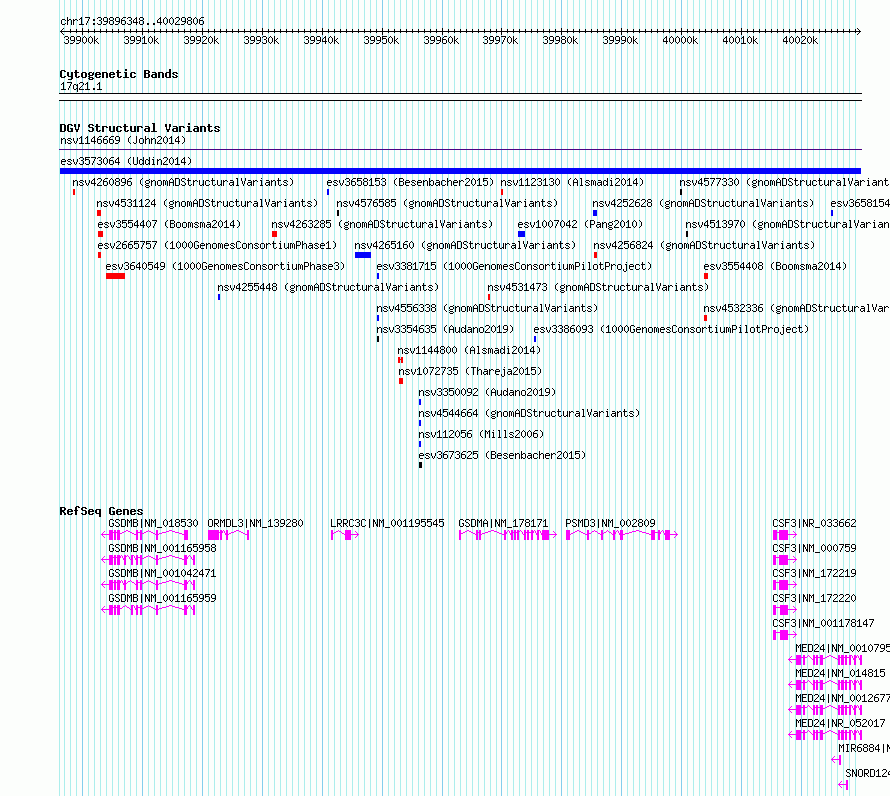
Task: Click the 39900k ruler tick label
Action: click(81, 40)
